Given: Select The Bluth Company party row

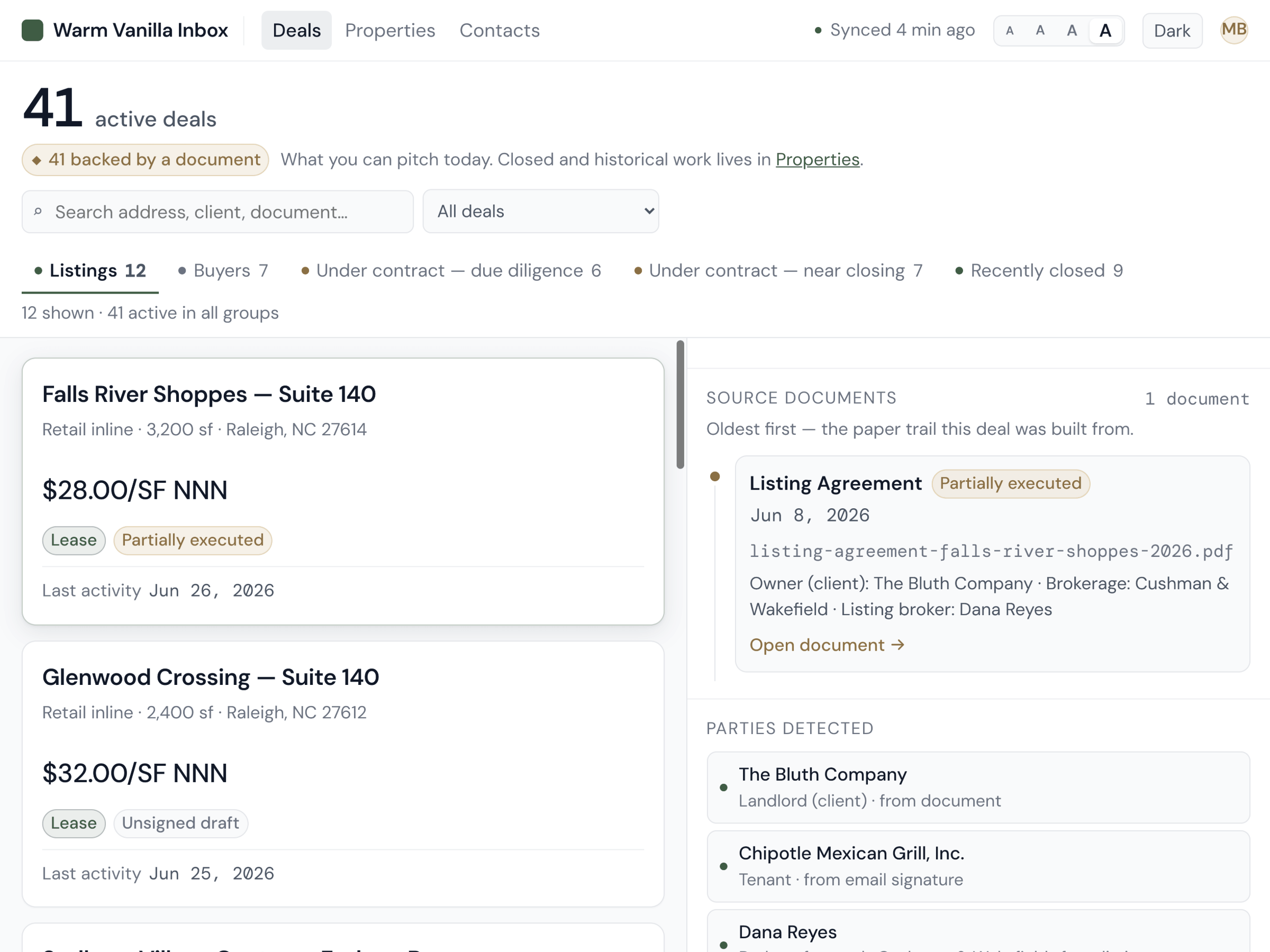Looking at the screenshot, I should pos(978,788).
